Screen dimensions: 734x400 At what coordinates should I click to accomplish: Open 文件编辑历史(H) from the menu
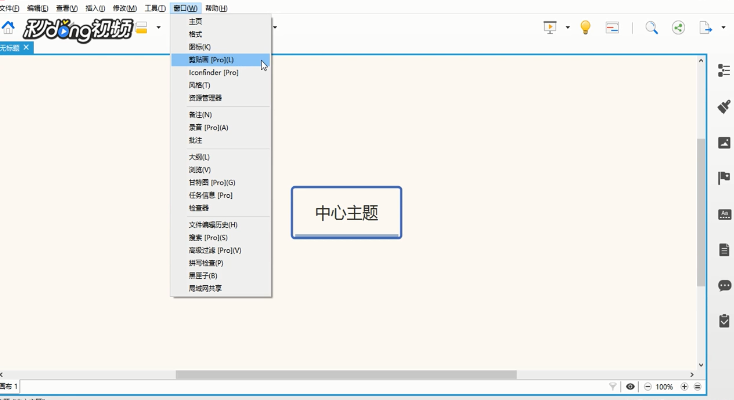tap(220, 225)
